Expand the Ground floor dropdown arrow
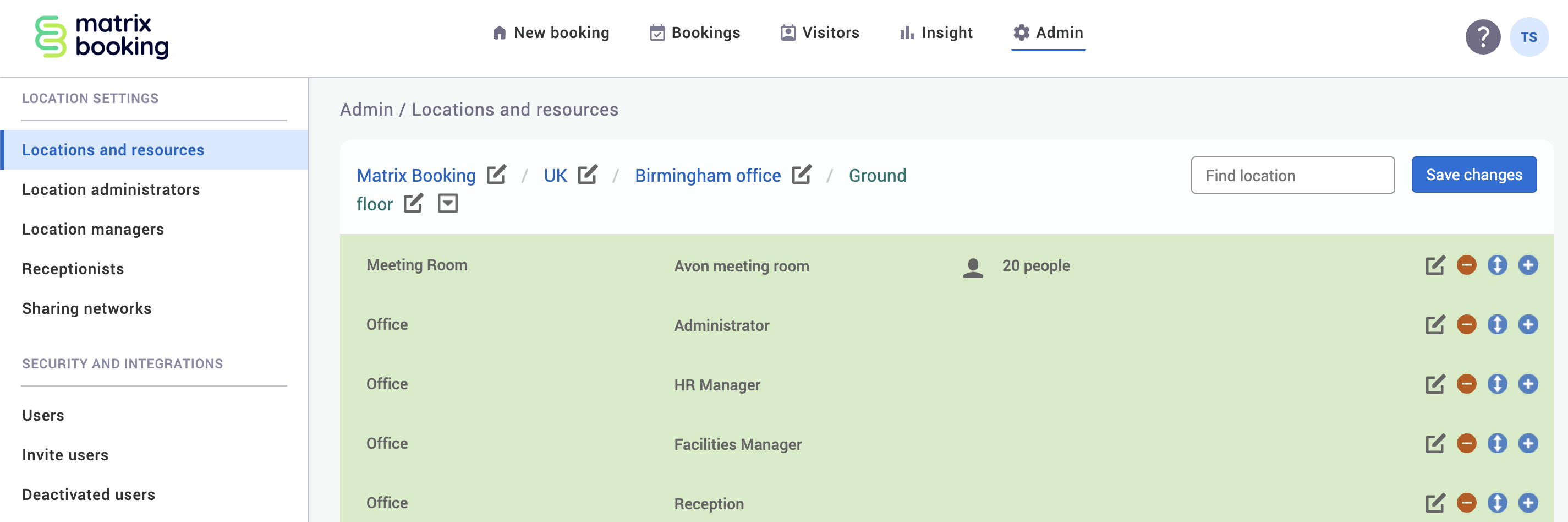1568x522 pixels. (447, 203)
